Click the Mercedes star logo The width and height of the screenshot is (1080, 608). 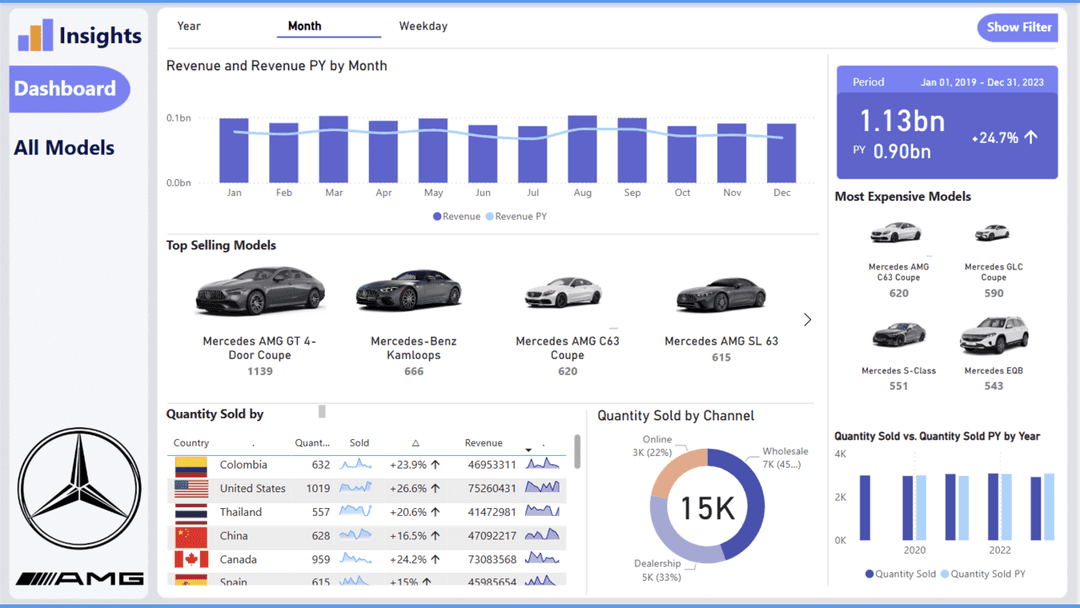80,489
